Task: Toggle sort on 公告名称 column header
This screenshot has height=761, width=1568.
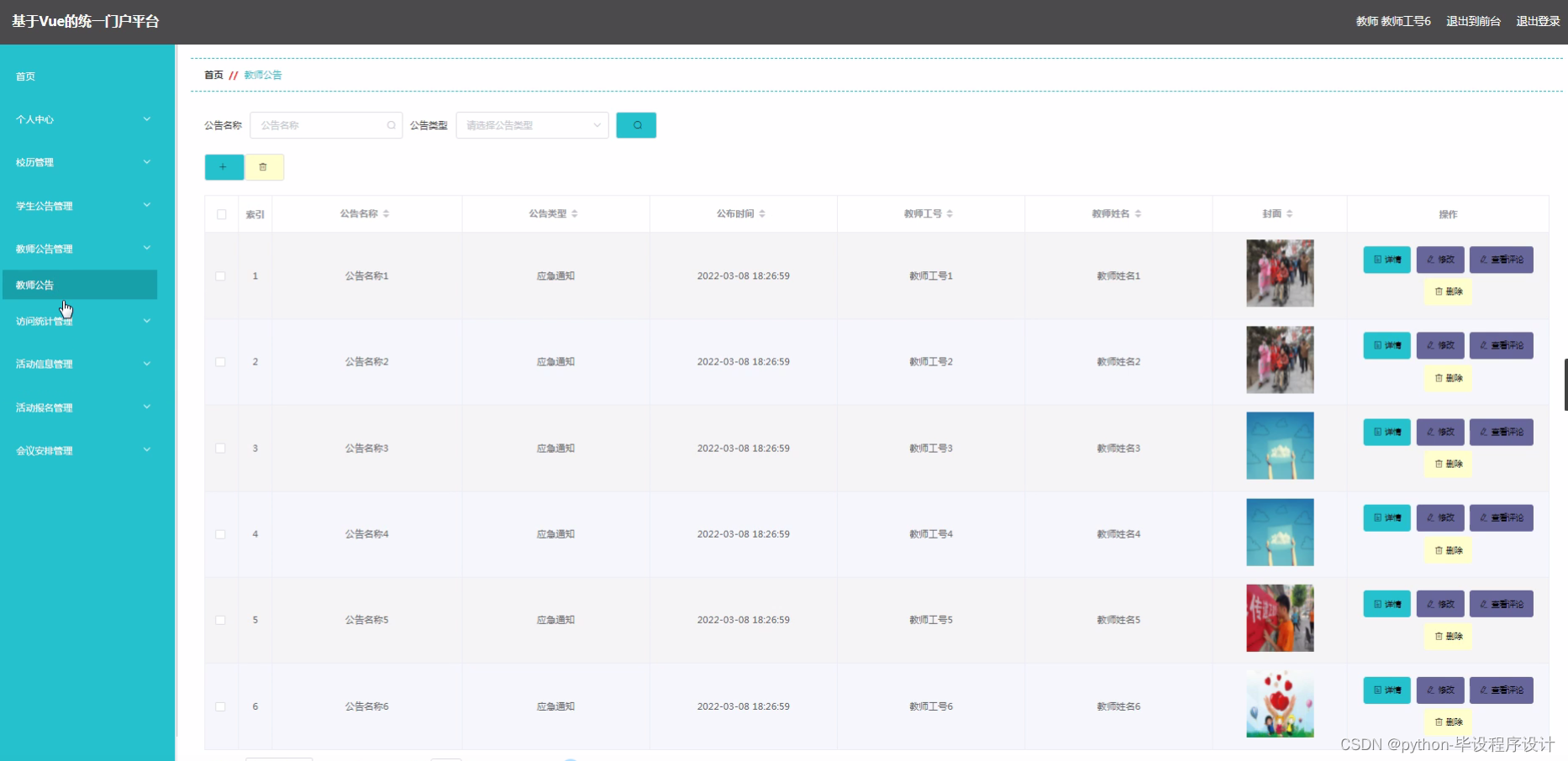Action: (x=387, y=213)
